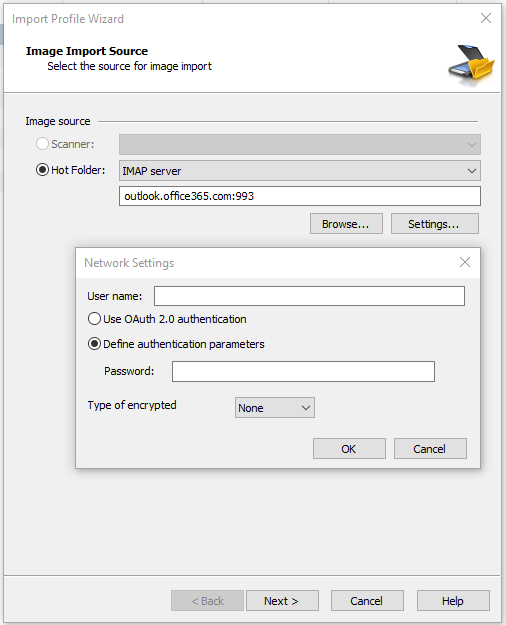Confirm network settings with OK
506x625 pixels.
click(349, 449)
